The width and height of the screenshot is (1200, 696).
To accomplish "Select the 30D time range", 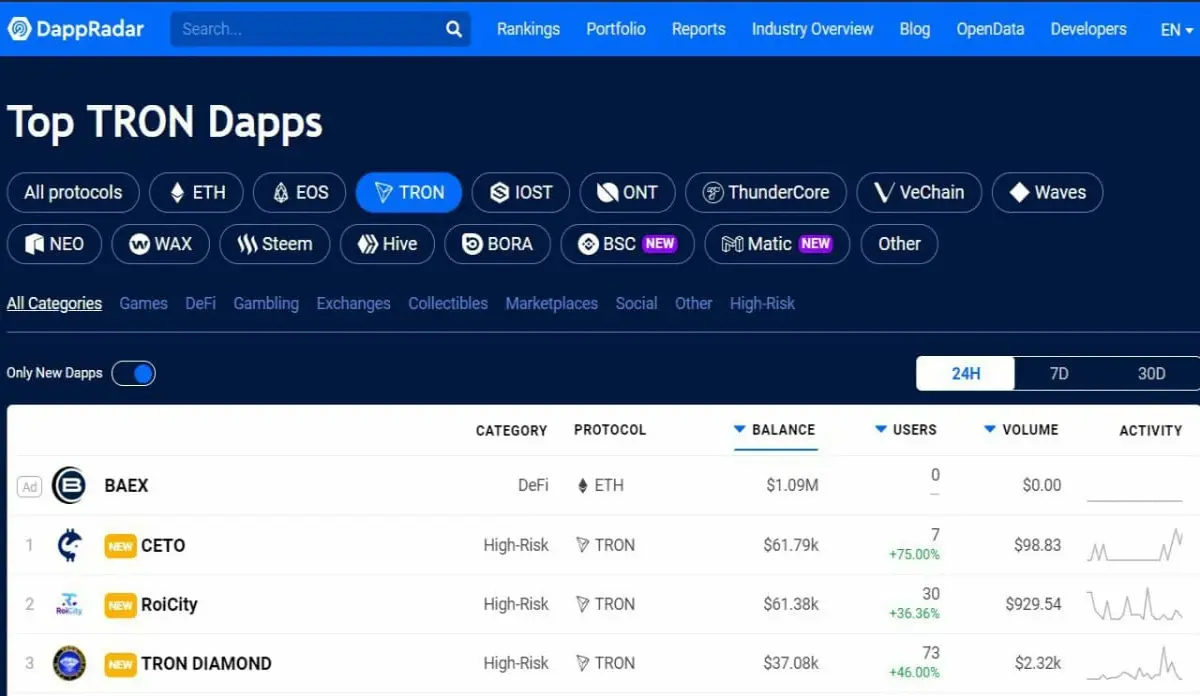I will tap(1152, 373).
